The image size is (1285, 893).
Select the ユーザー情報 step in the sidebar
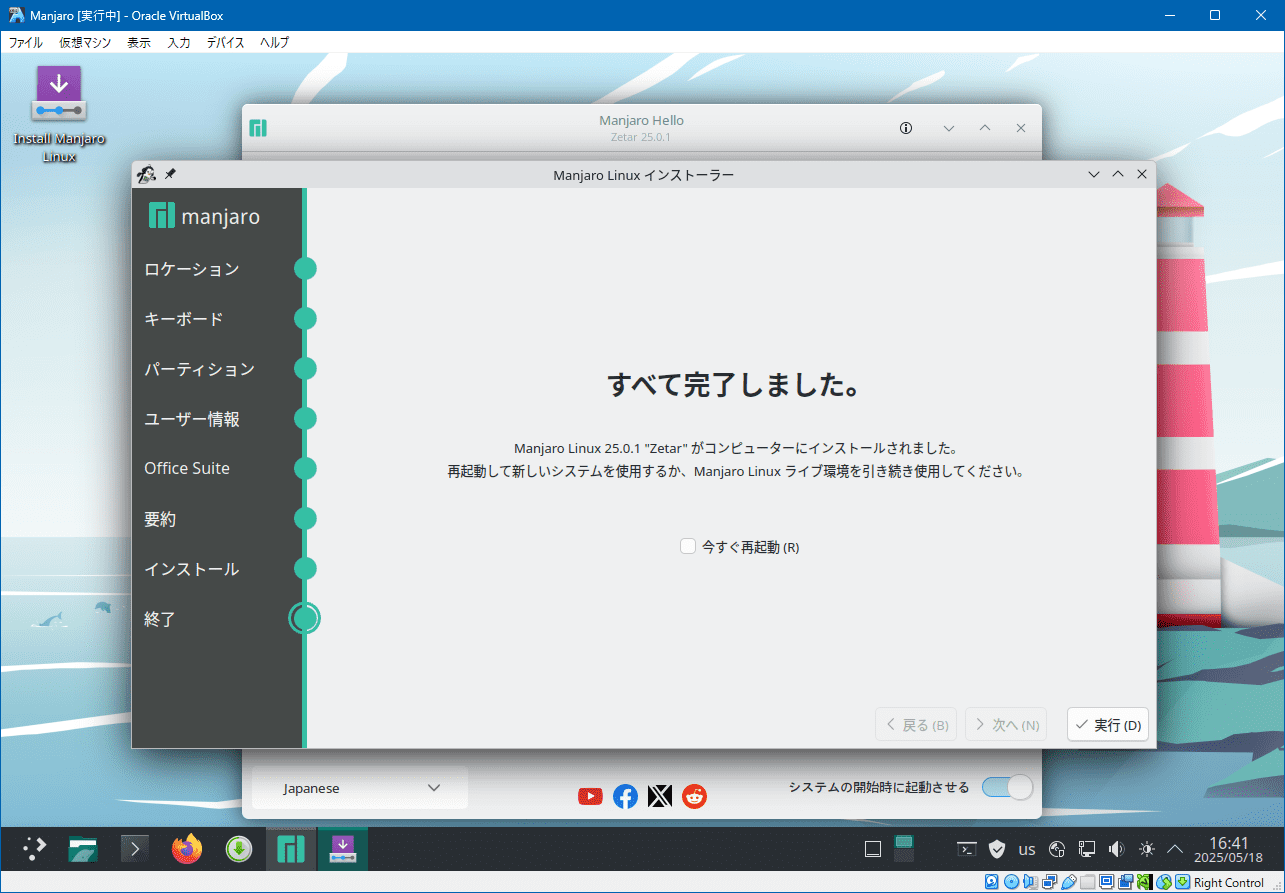[x=192, y=419]
